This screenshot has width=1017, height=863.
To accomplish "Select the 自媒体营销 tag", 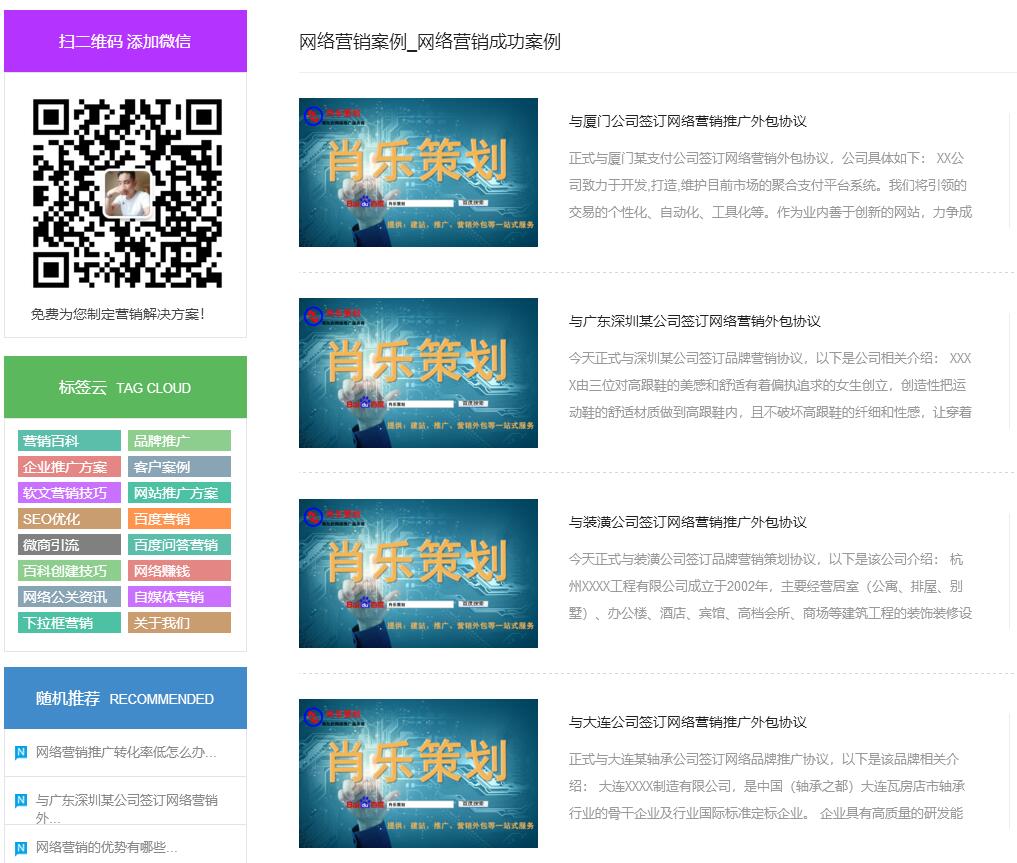I will point(179,597).
